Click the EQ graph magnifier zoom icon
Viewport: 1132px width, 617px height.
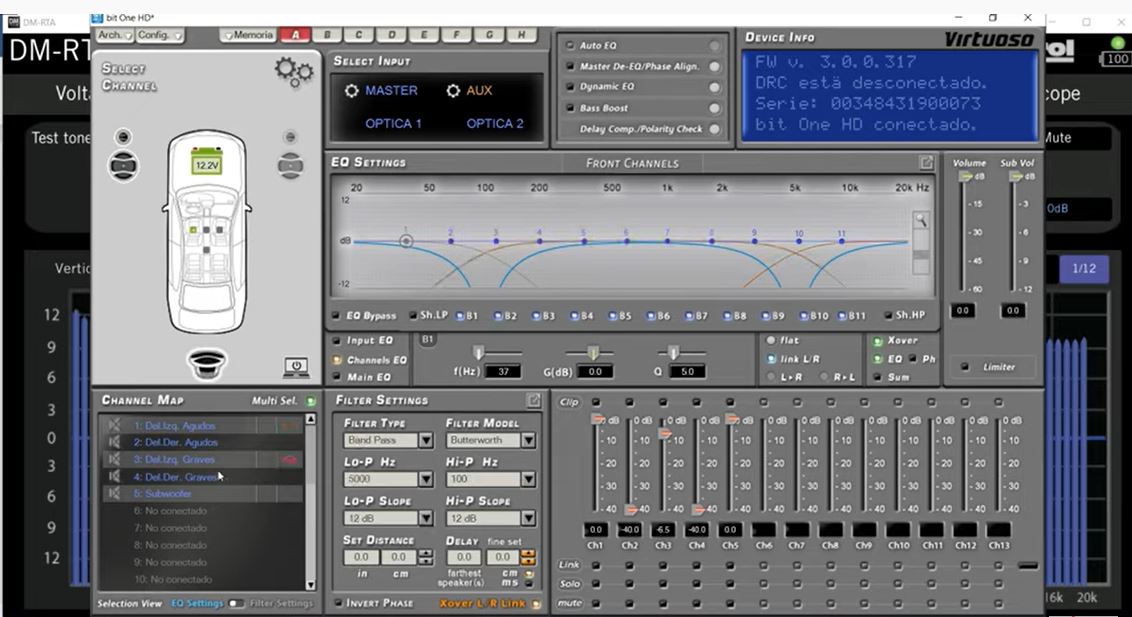pyautogui.click(x=921, y=220)
